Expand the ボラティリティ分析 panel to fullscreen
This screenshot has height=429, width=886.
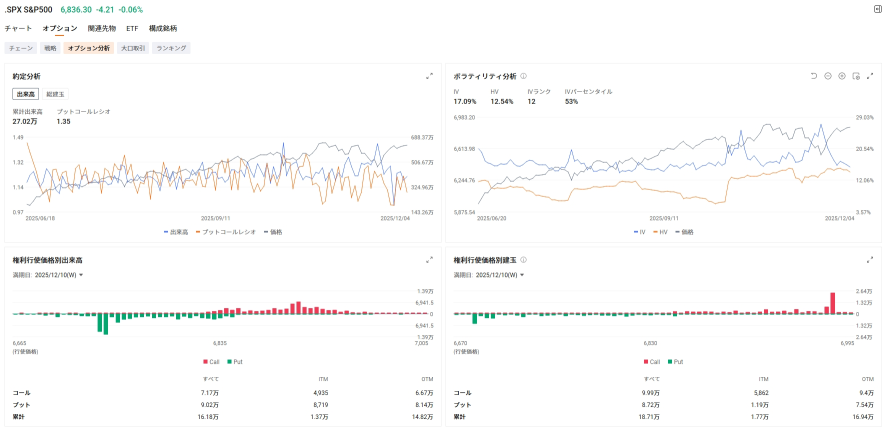[870, 76]
